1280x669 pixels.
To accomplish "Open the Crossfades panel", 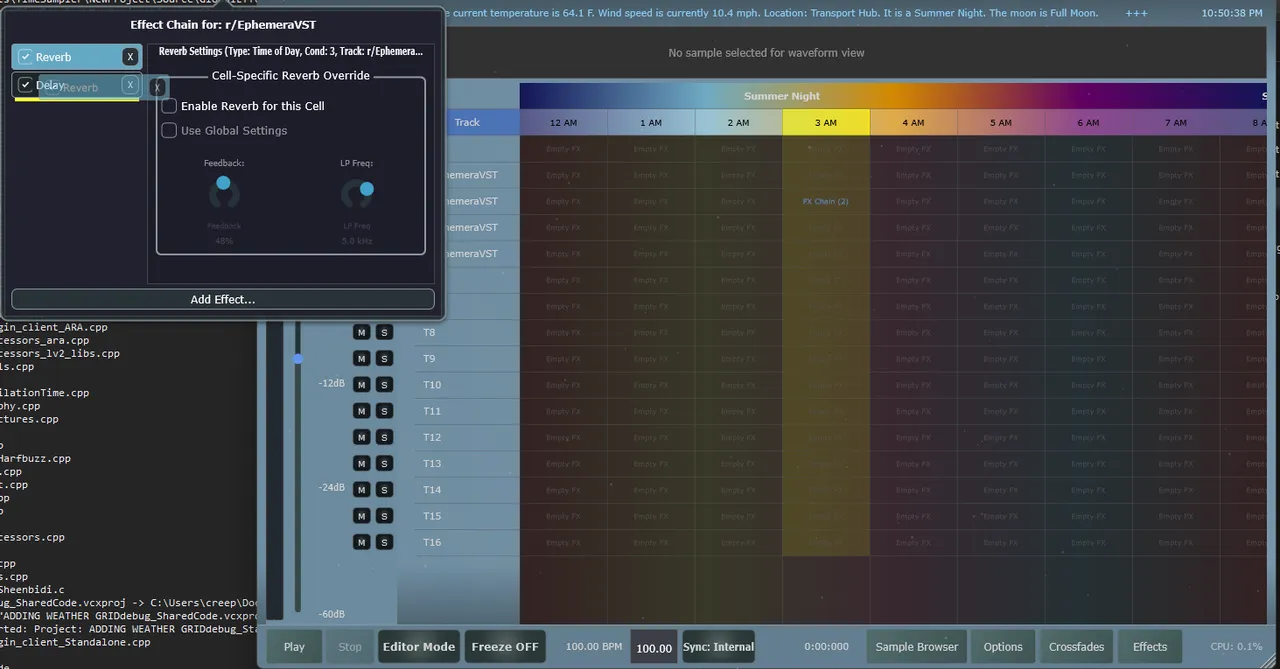I will coord(1076,647).
